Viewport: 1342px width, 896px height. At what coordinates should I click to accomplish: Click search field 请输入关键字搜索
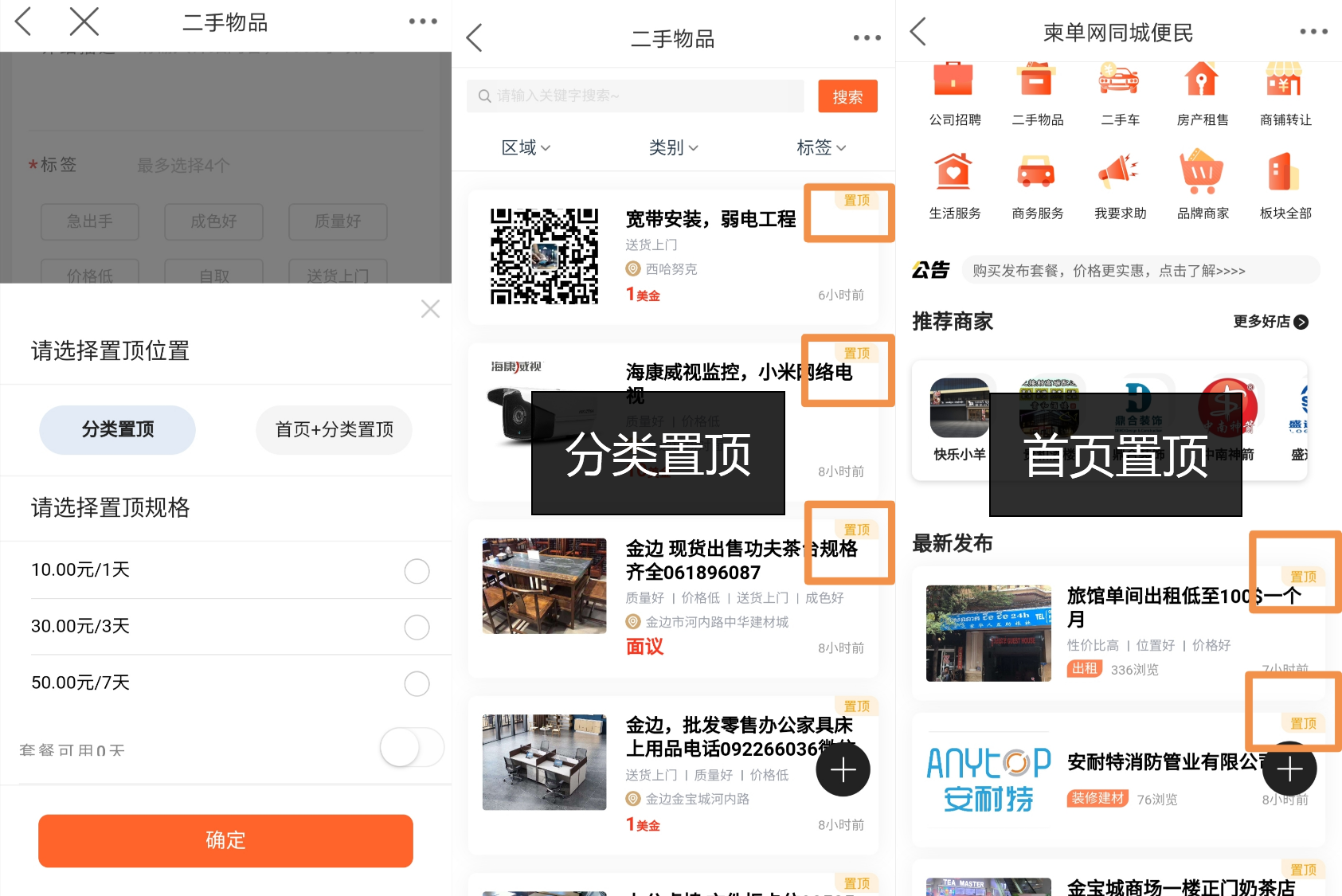tap(636, 96)
